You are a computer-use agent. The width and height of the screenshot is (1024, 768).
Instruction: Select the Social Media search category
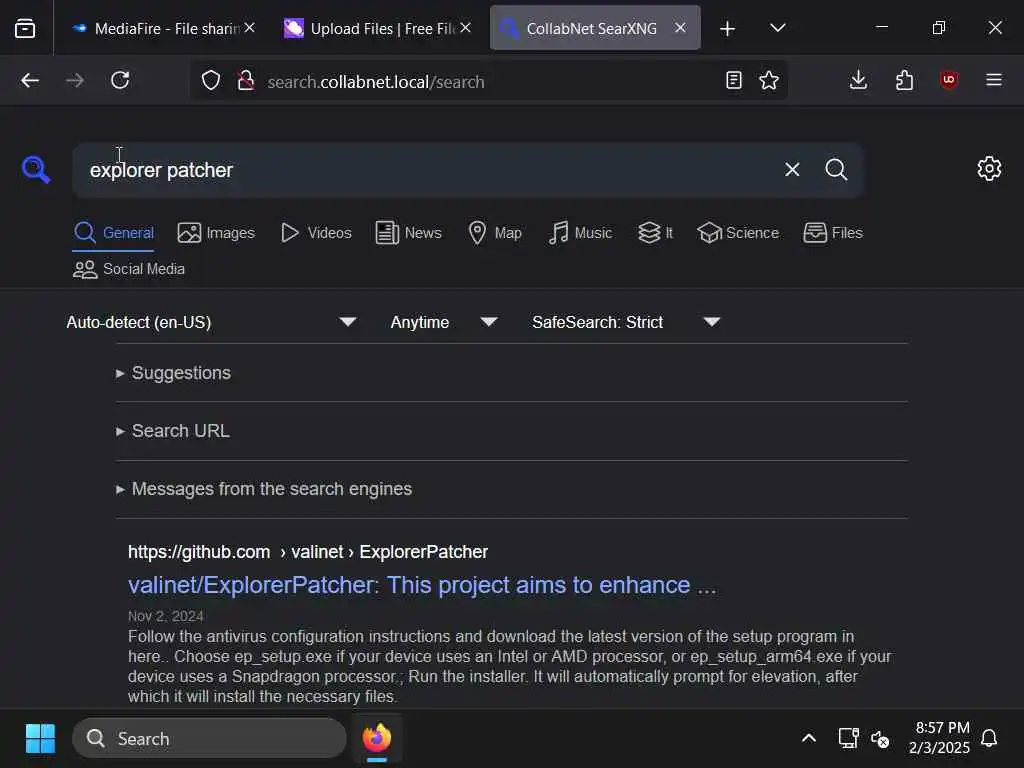point(129,269)
